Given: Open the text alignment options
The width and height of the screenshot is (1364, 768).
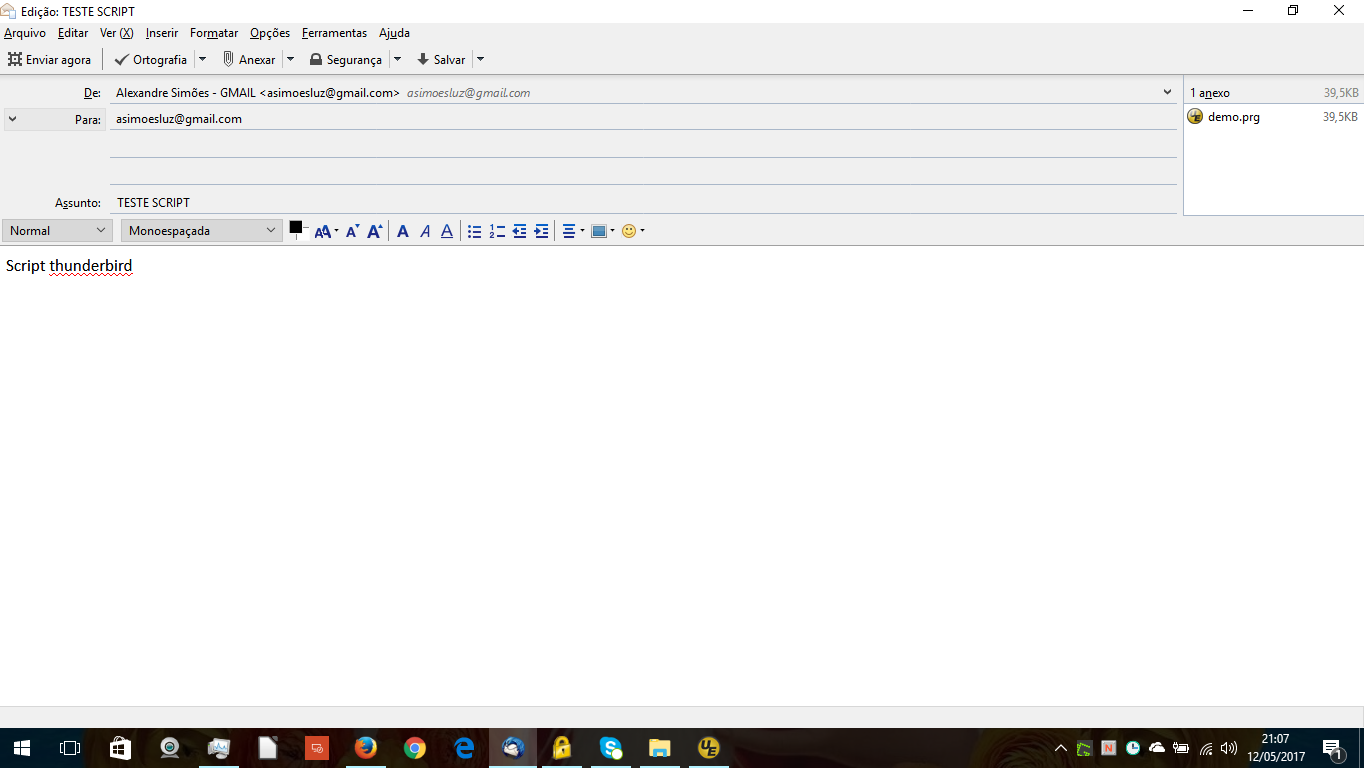Looking at the screenshot, I should pos(572,231).
